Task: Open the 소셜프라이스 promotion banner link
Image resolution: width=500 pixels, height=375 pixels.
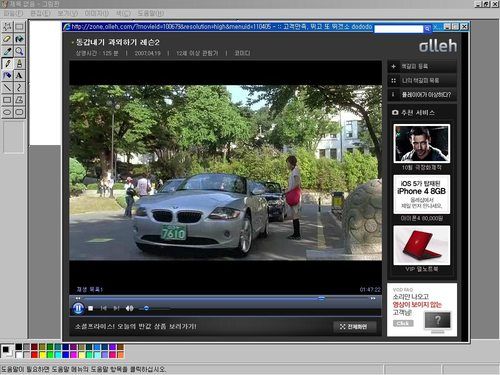Action: click(x=136, y=326)
